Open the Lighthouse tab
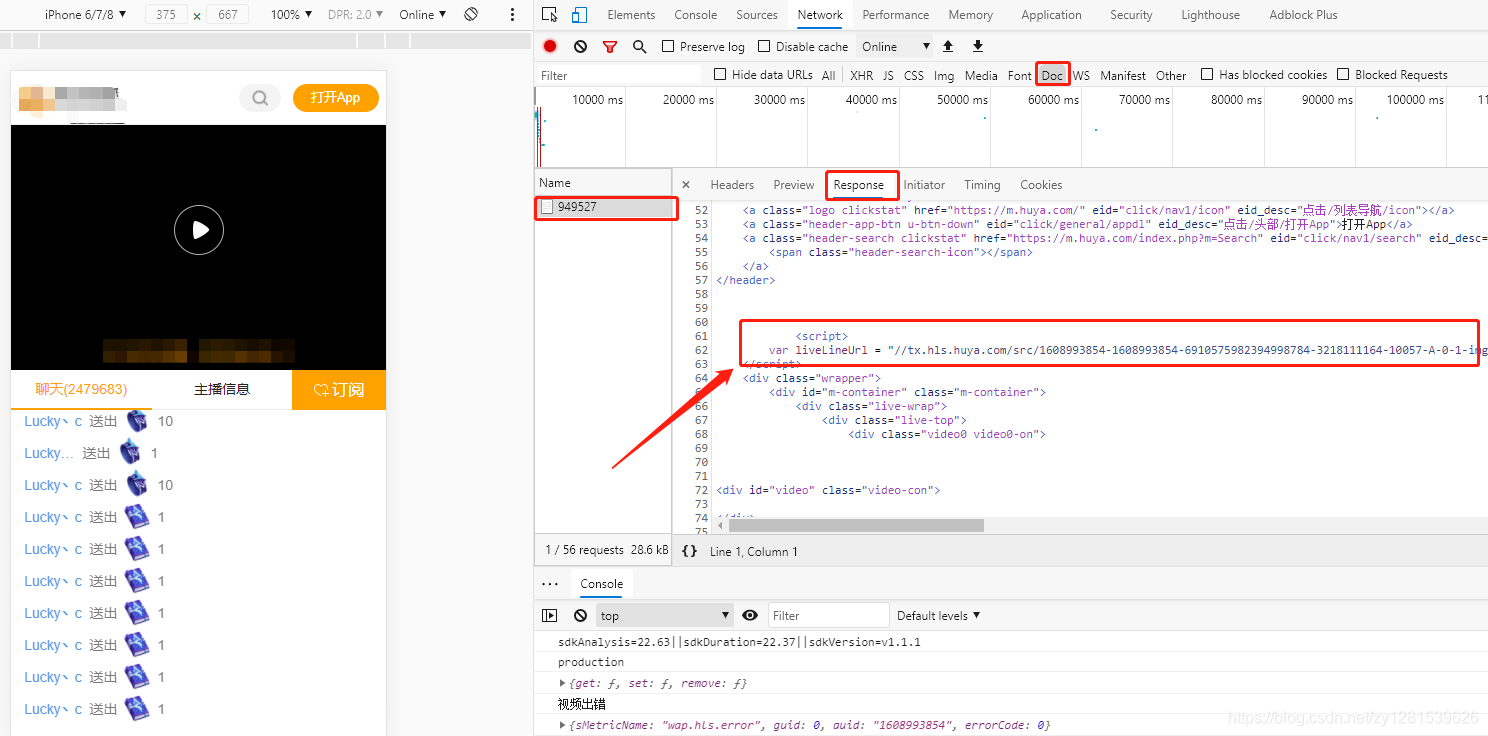The height and width of the screenshot is (736, 1488). click(1210, 15)
